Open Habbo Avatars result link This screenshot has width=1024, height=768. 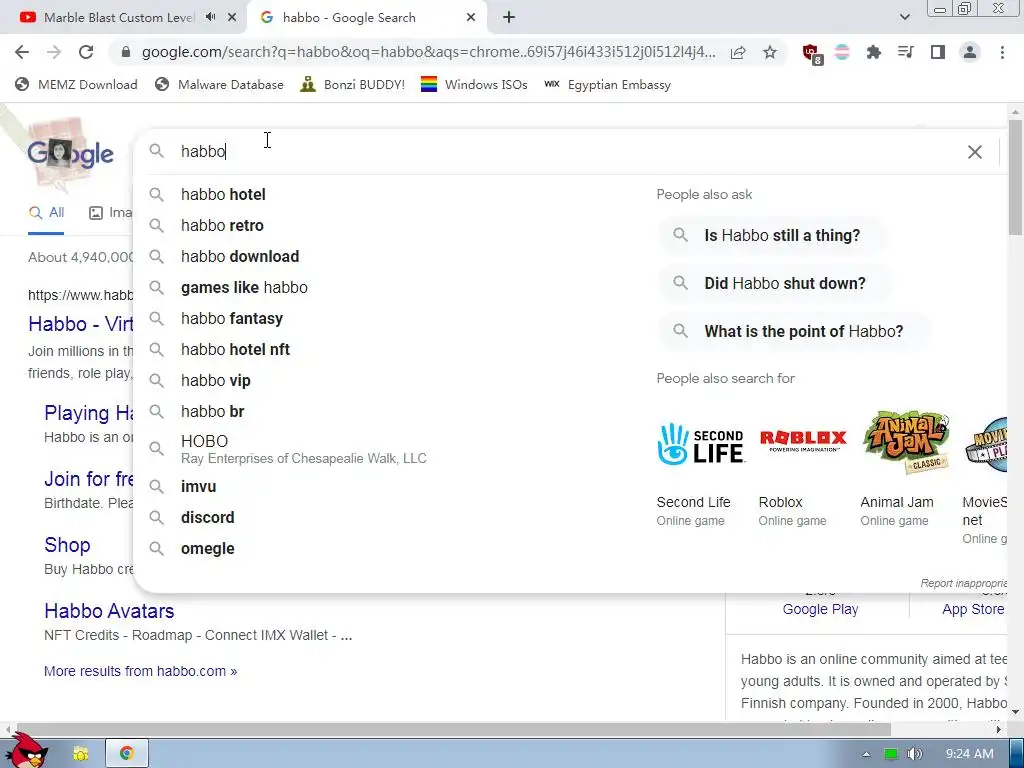coord(109,611)
